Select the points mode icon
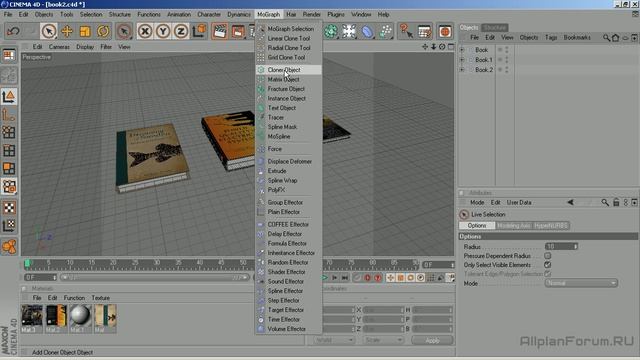Viewport: 640px width, 360px height. pyautogui.click(x=9, y=132)
